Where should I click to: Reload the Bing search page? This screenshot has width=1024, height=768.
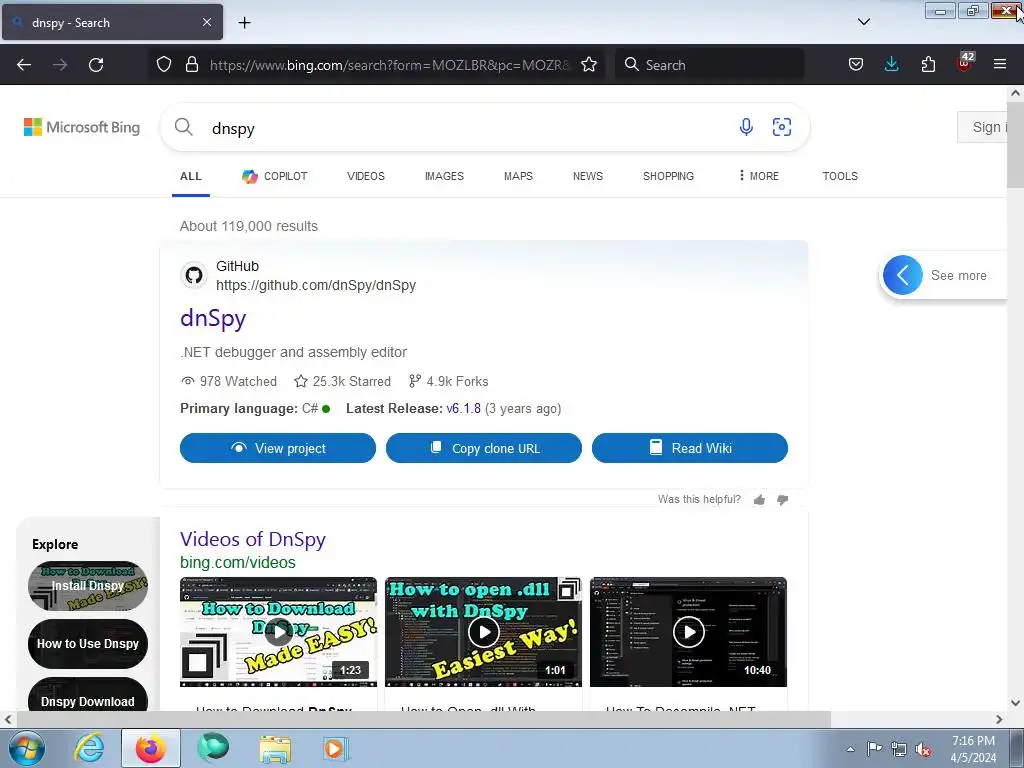[x=96, y=65]
